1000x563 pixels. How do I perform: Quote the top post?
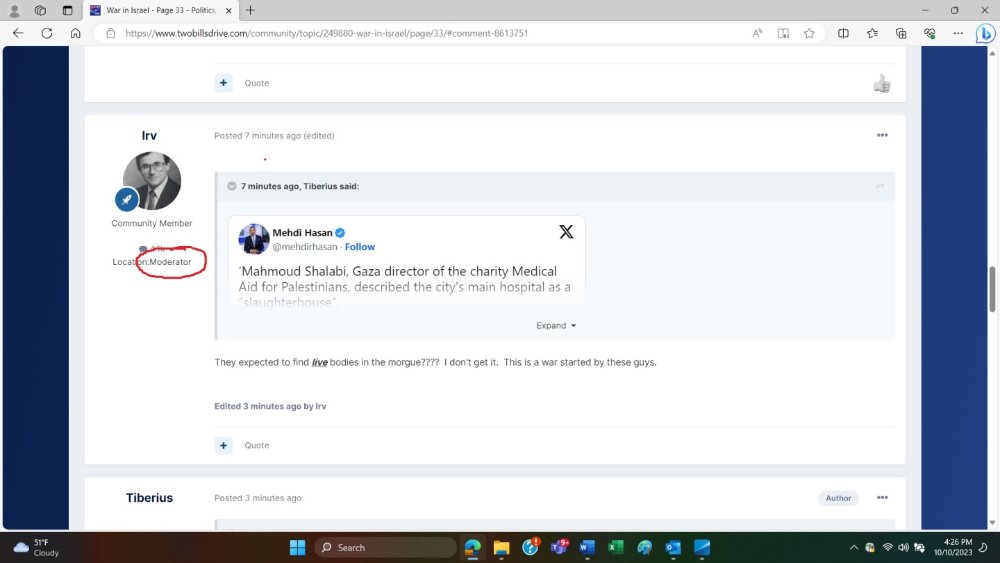(256, 83)
